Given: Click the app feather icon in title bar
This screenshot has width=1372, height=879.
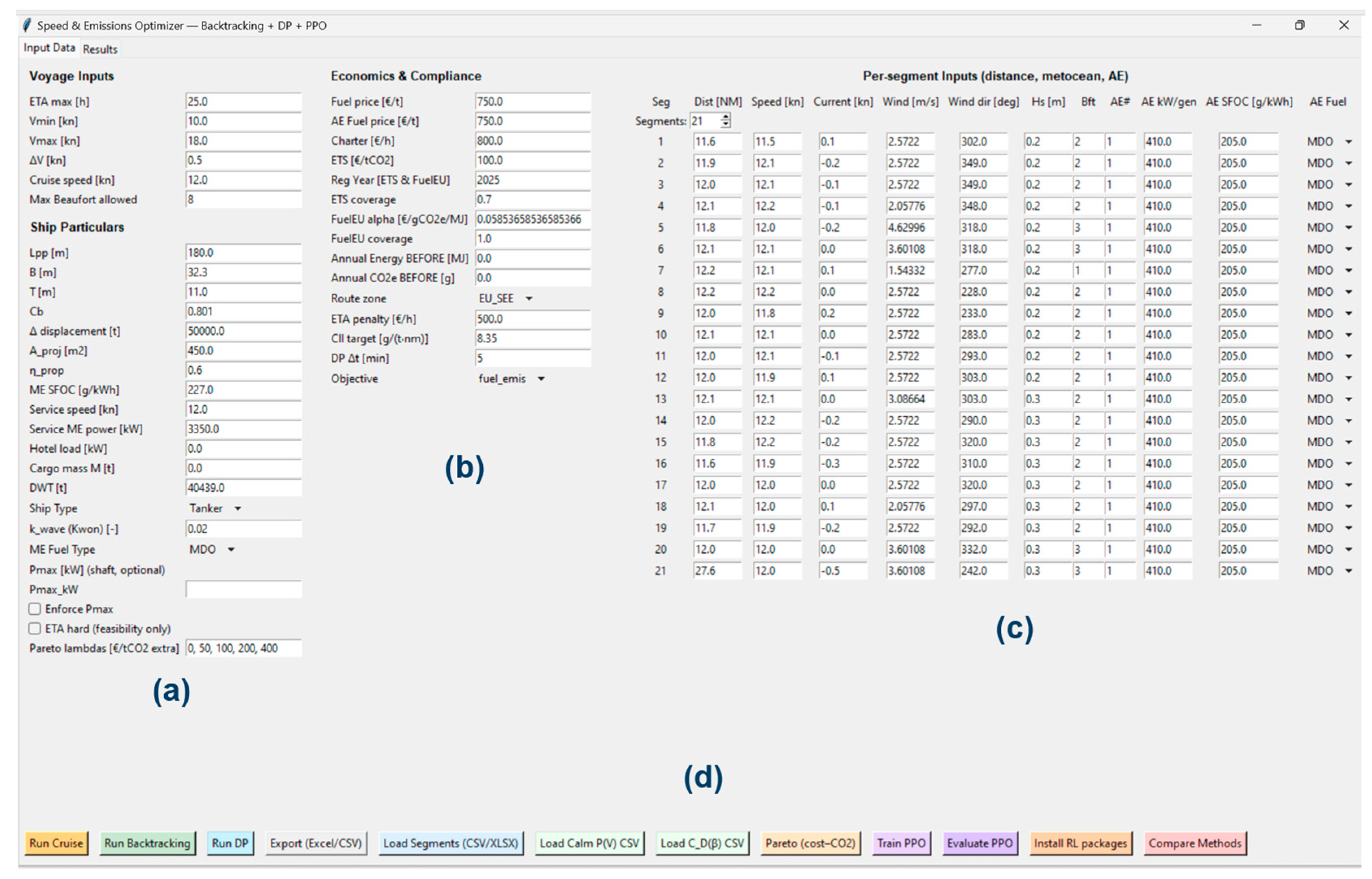Looking at the screenshot, I should point(26,25).
